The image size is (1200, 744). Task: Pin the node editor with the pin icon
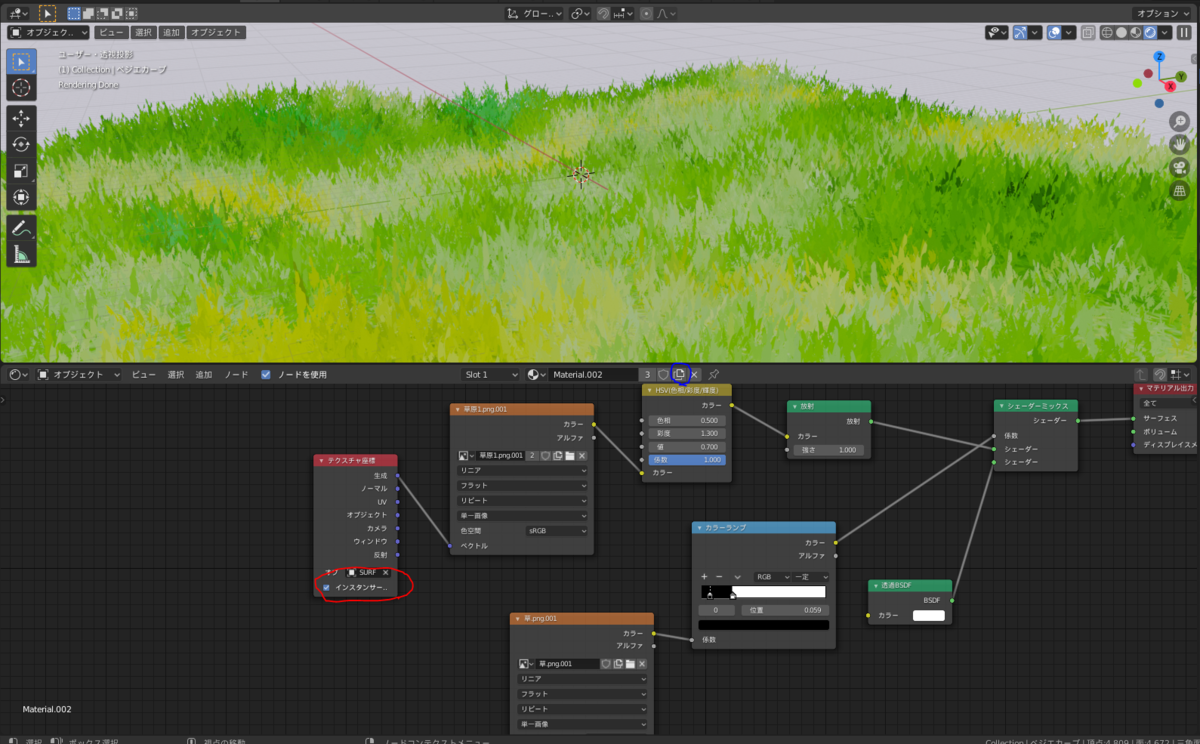(713, 374)
